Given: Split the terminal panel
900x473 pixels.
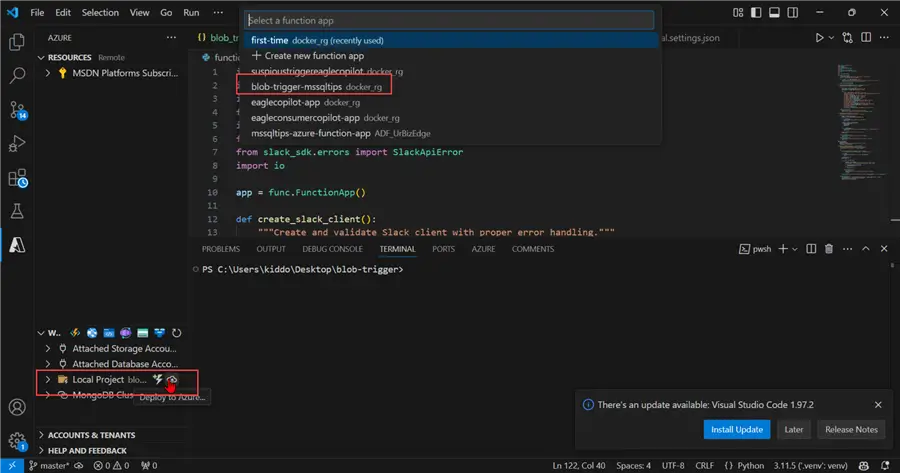Looking at the screenshot, I should point(811,249).
